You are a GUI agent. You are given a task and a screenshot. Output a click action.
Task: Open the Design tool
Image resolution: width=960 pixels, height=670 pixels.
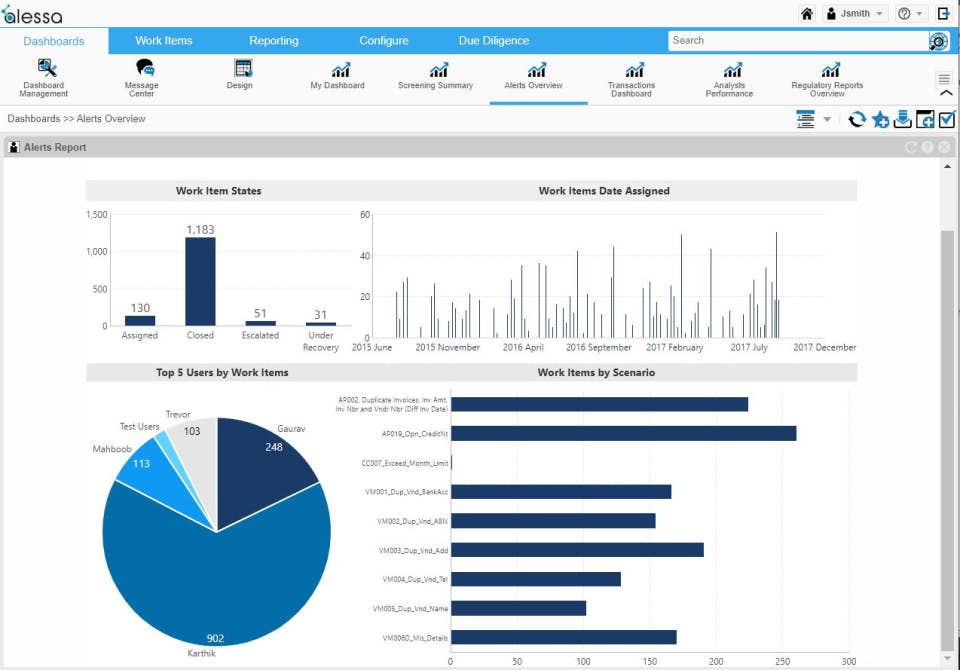[x=239, y=75]
